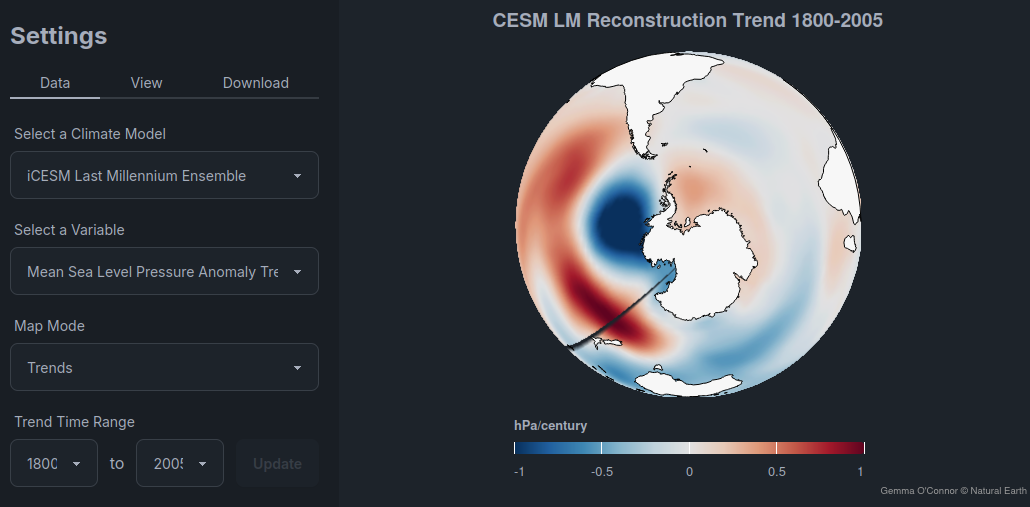Viewport: 1030px width, 507px height.
Task: Click the Australia landmass on globe's right edge
Action: (x=850, y=215)
